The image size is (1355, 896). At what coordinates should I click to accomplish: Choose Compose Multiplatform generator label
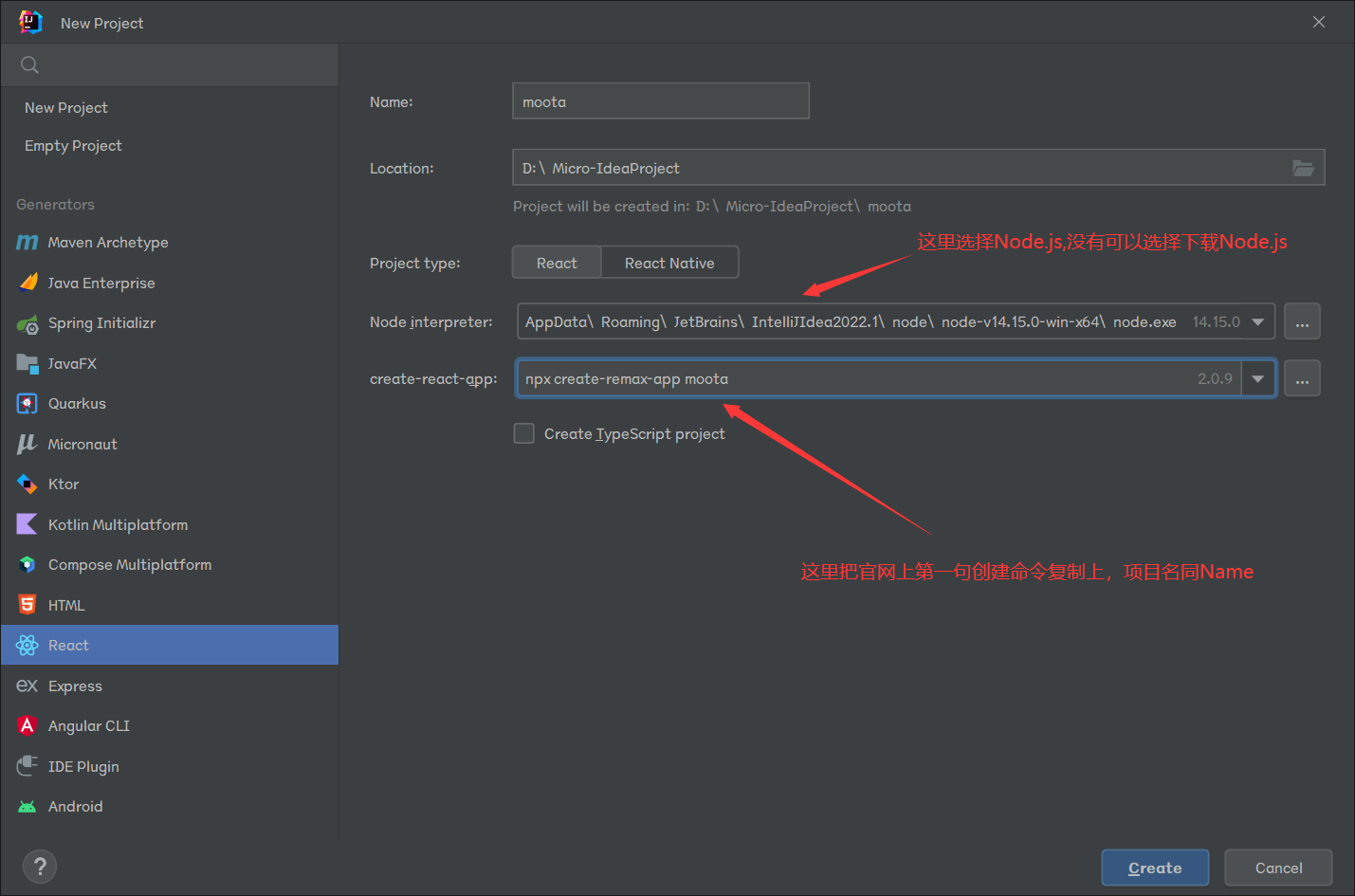pos(130,565)
